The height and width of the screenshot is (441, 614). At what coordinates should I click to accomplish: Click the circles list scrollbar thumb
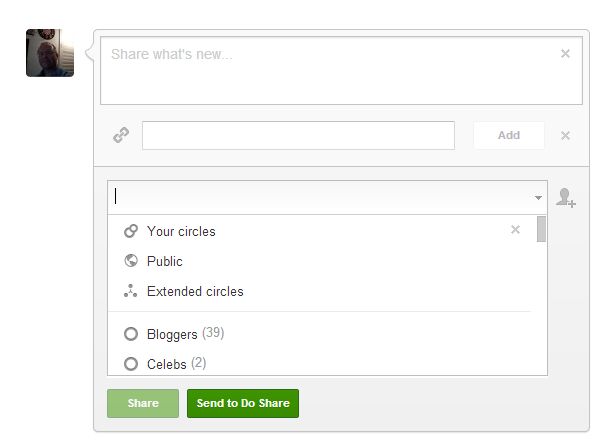point(541,229)
